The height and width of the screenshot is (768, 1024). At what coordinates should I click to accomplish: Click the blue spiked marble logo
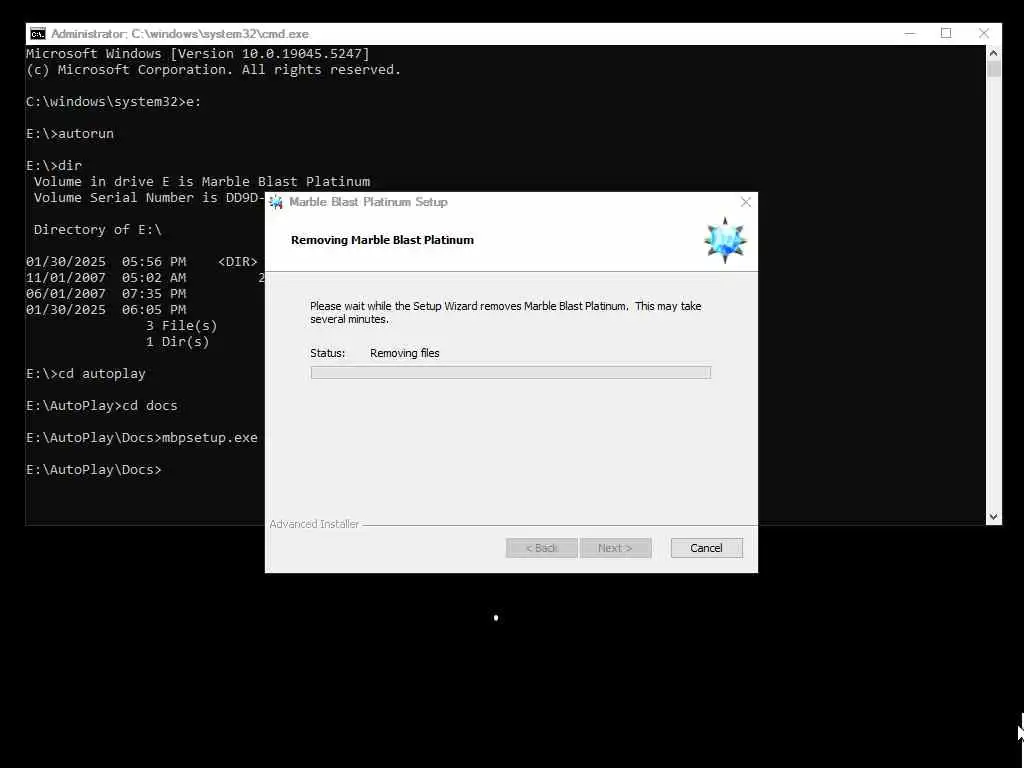coord(725,240)
